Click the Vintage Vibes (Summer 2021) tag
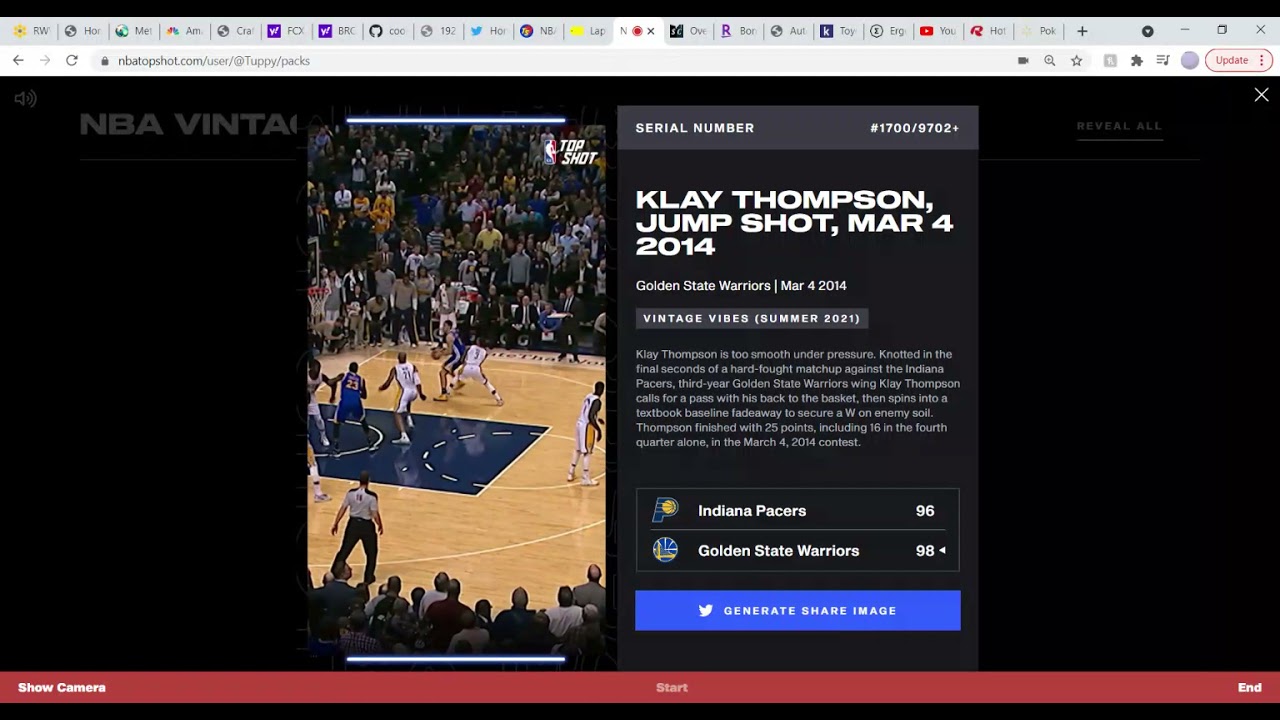 click(752, 318)
